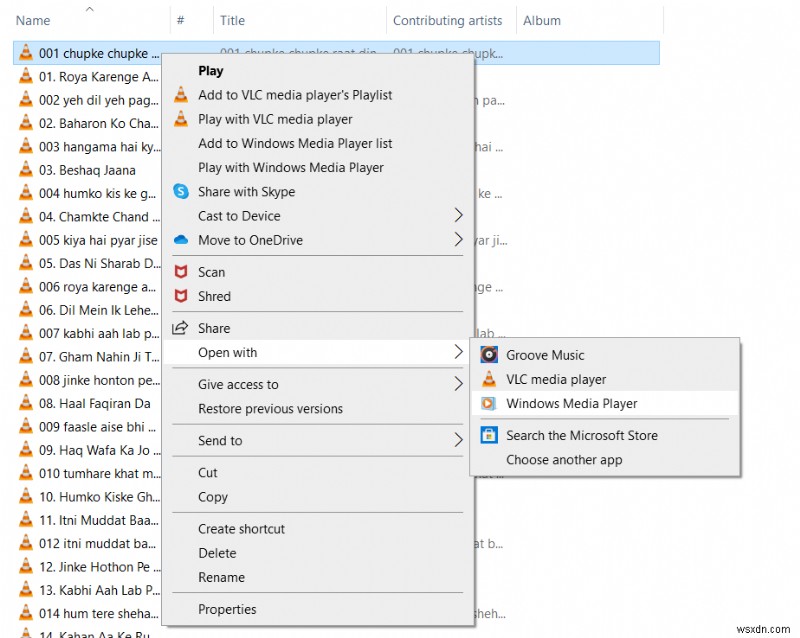This screenshot has width=800, height=638.
Task: Click the Share icon above Open with
Action: 182,327
